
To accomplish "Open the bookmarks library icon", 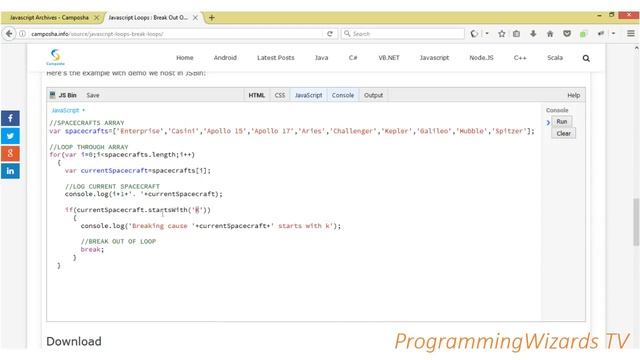I will click(516, 34).
